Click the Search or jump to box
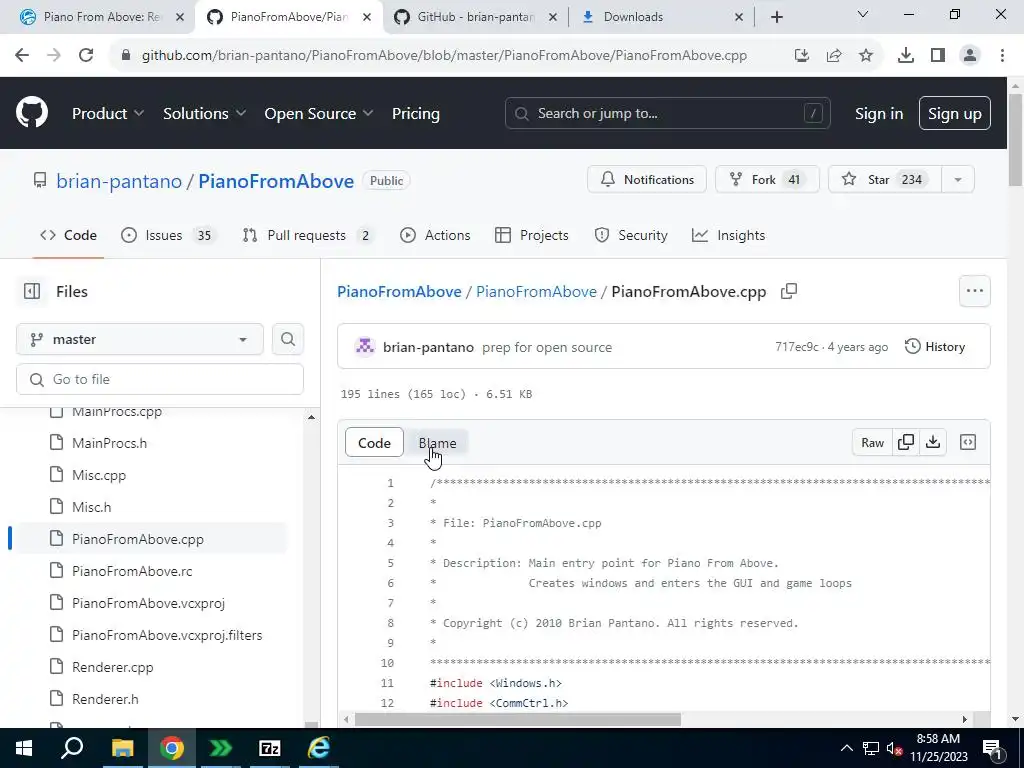Viewport: 1024px width, 768px height. (x=667, y=113)
